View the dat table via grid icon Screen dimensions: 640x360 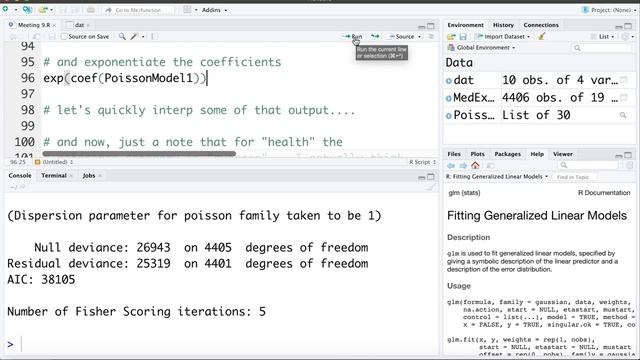pyautogui.click(x=623, y=80)
